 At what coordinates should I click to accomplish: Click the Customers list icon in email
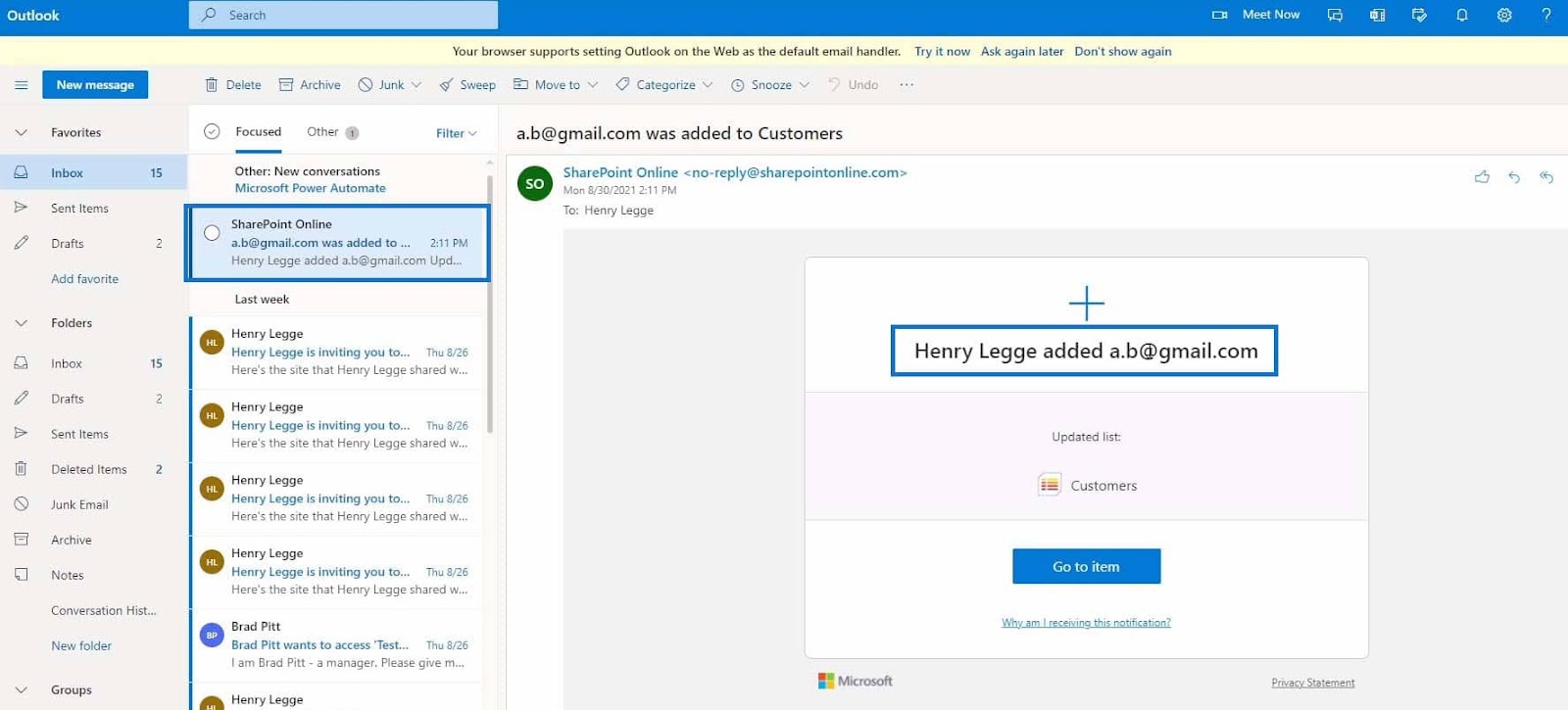[x=1050, y=485]
